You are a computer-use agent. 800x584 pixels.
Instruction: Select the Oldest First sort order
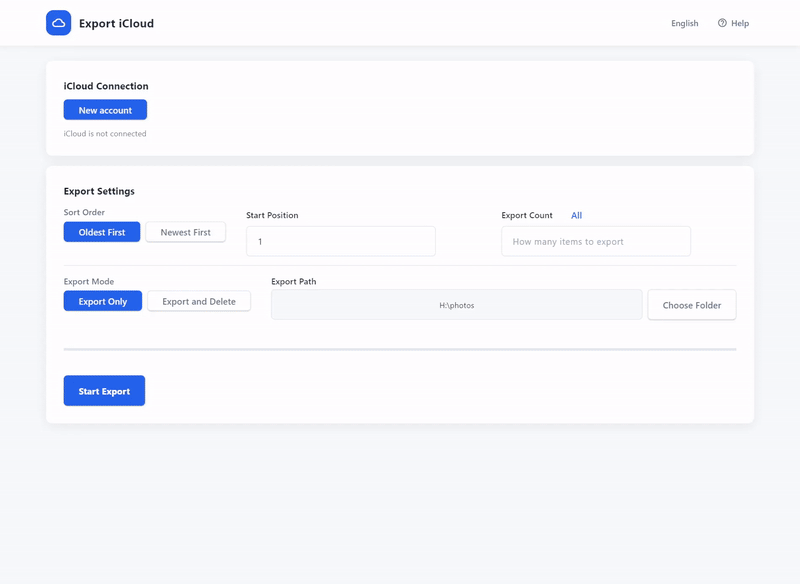(x=100, y=231)
